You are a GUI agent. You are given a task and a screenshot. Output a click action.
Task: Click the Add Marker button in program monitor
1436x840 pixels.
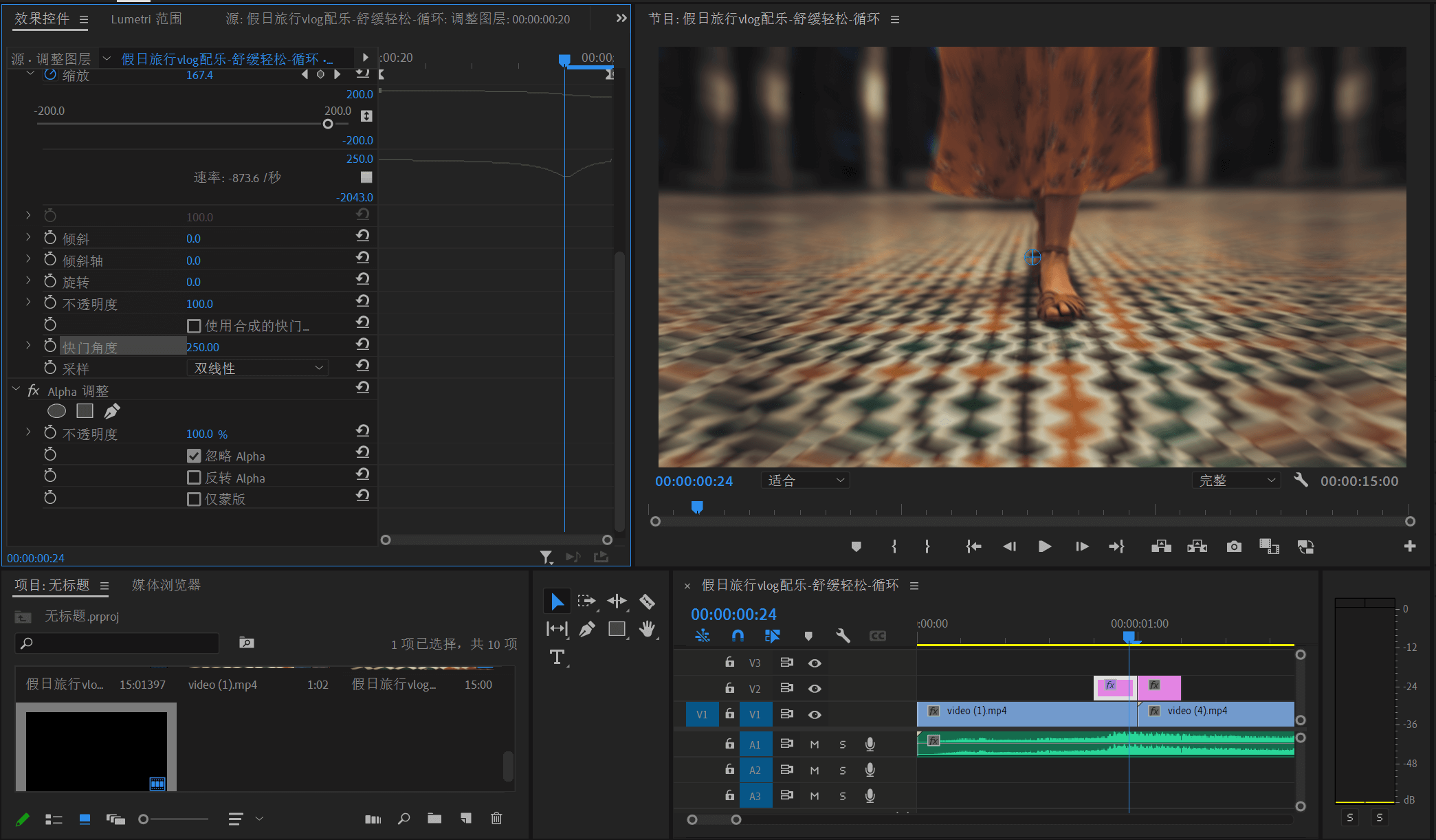pyautogui.click(x=856, y=546)
